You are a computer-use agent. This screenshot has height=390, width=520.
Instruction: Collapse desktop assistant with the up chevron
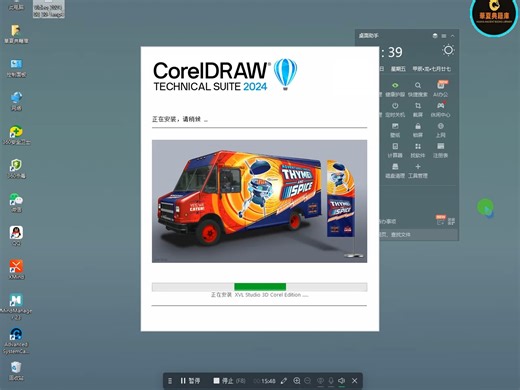tap(452, 36)
